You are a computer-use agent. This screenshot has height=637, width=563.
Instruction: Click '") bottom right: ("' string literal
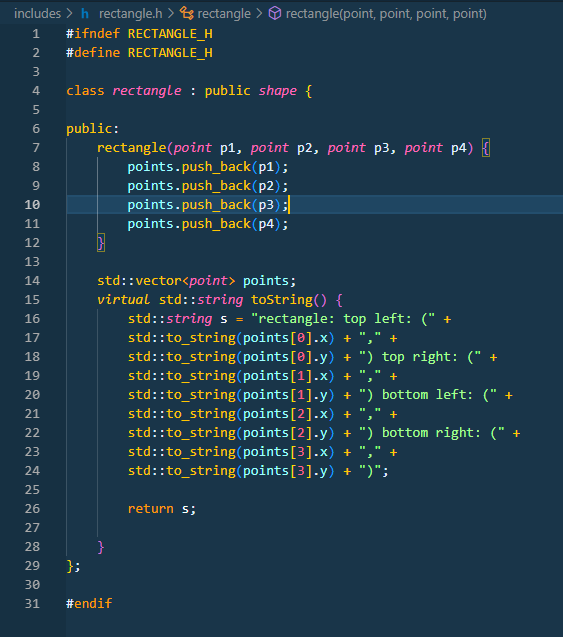[x=432, y=433]
